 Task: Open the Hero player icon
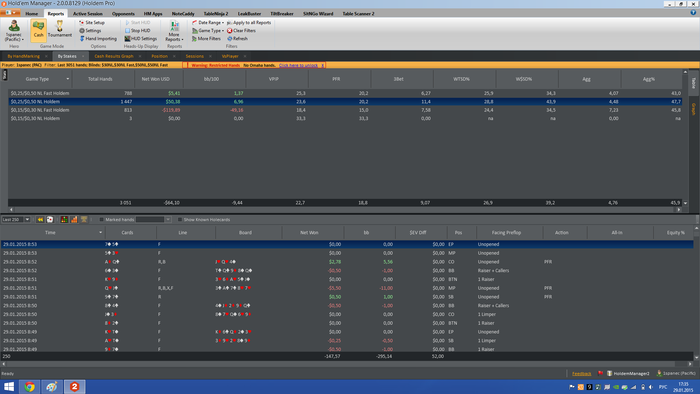click(x=14, y=30)
